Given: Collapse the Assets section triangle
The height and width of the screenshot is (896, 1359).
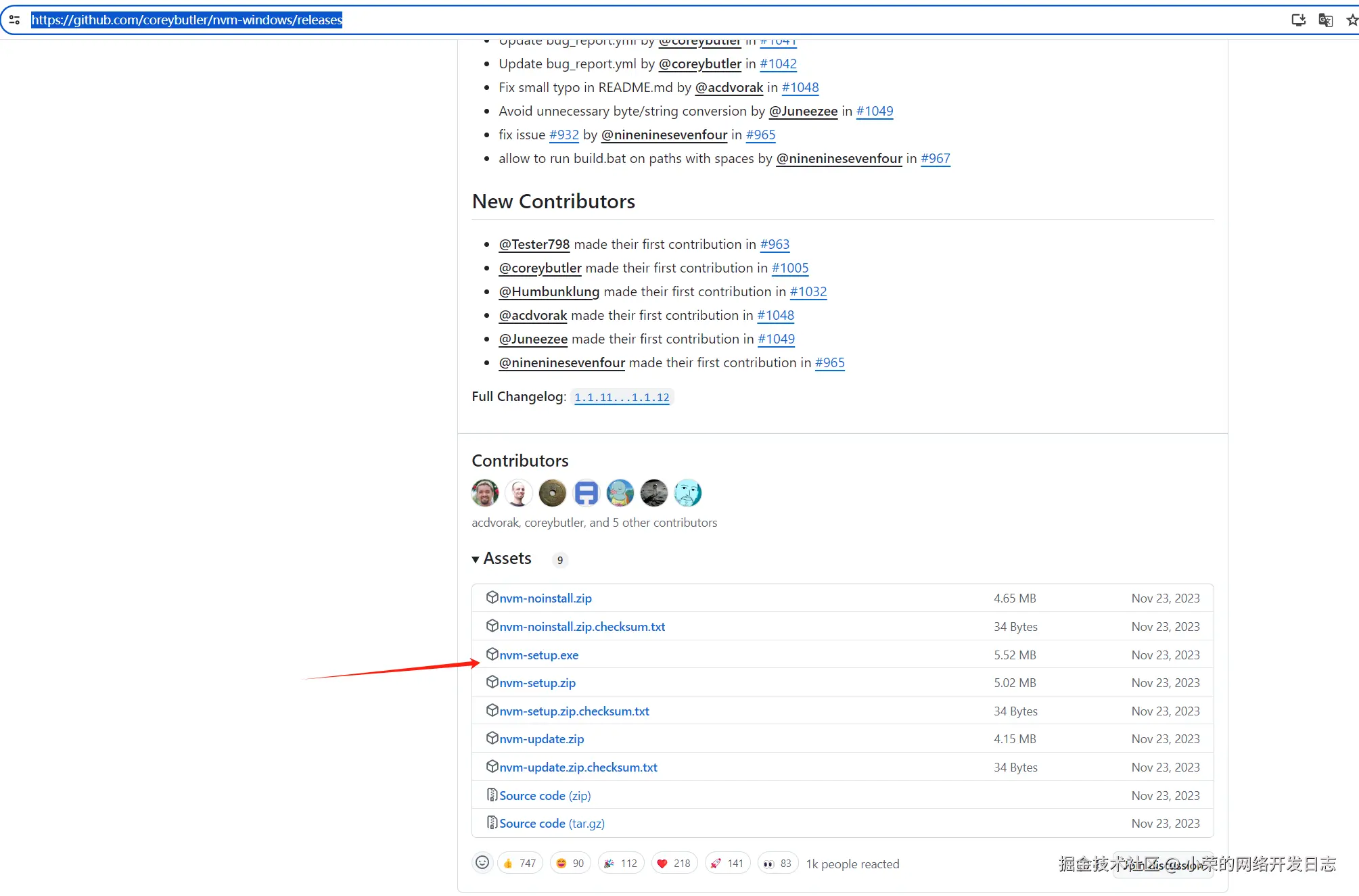Looking at the screenshot, I should 476,559.
